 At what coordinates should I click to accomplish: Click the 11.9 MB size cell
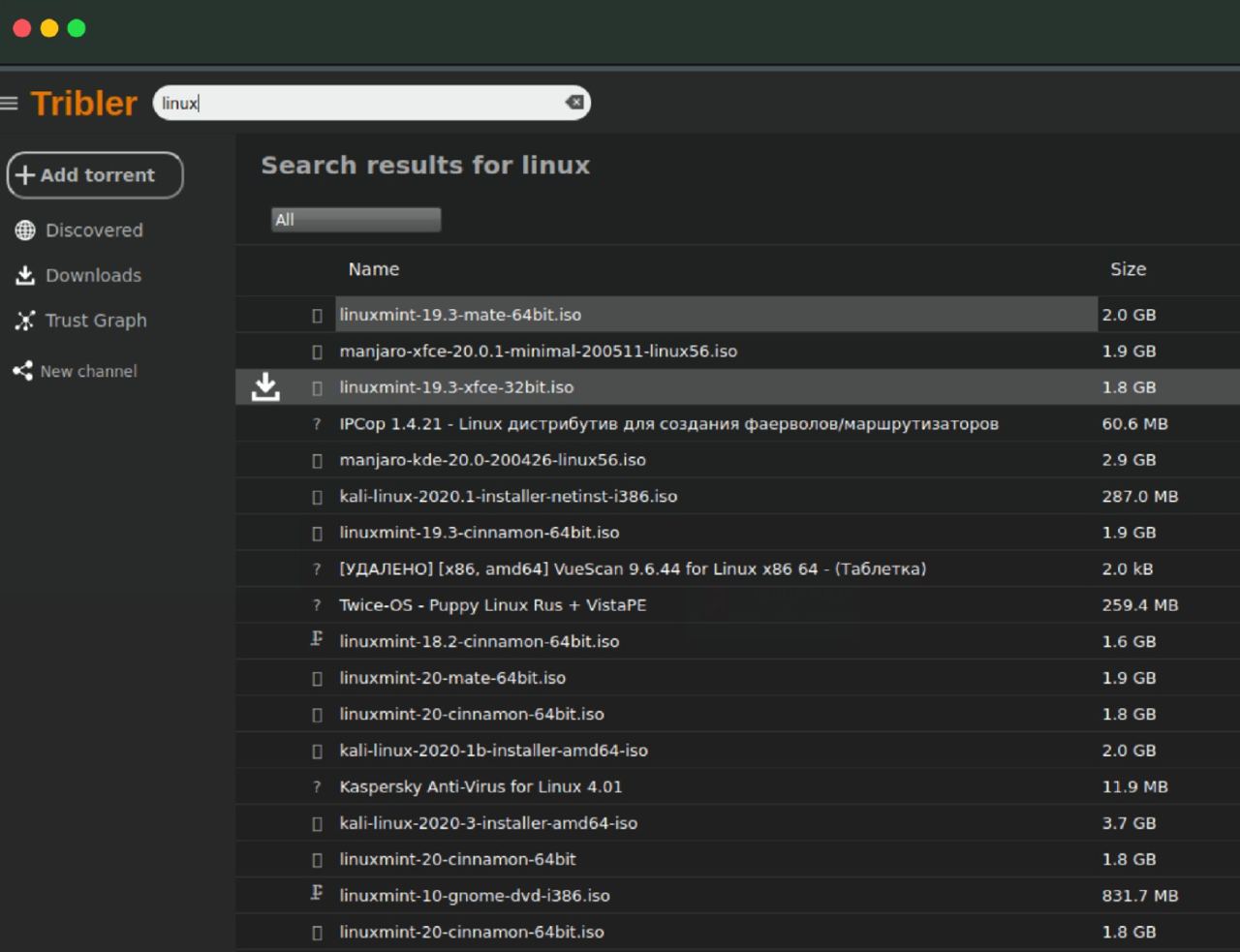[1134, 786]
